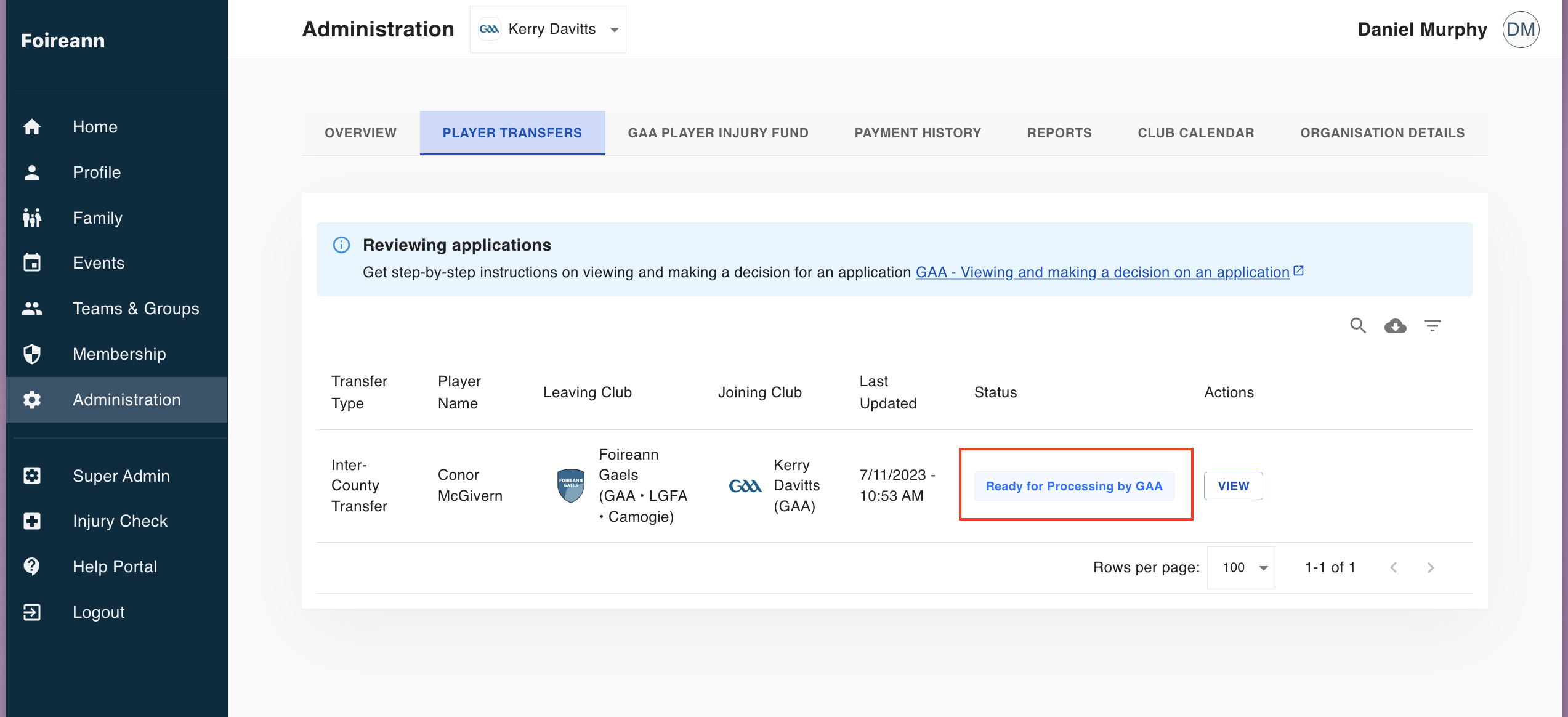1568x717 pixels.
Task: Click the Last Updated column header
Action: pyautogui.click(x=887, y=392)
